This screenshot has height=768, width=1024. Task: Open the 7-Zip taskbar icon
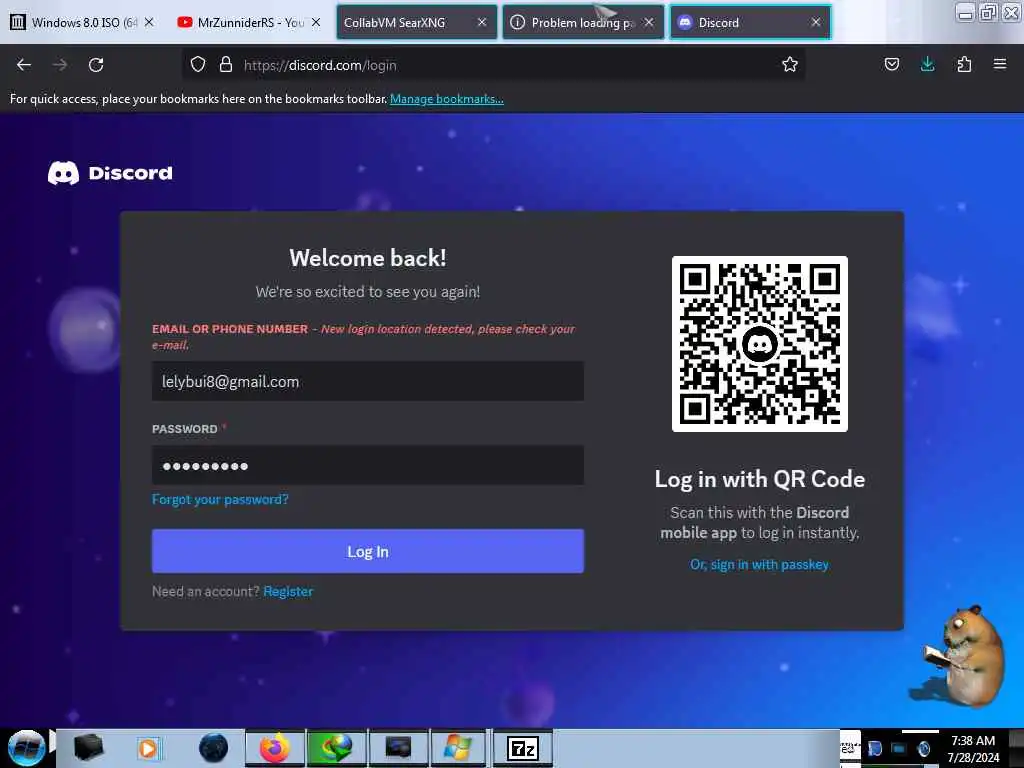click(522, 748)
